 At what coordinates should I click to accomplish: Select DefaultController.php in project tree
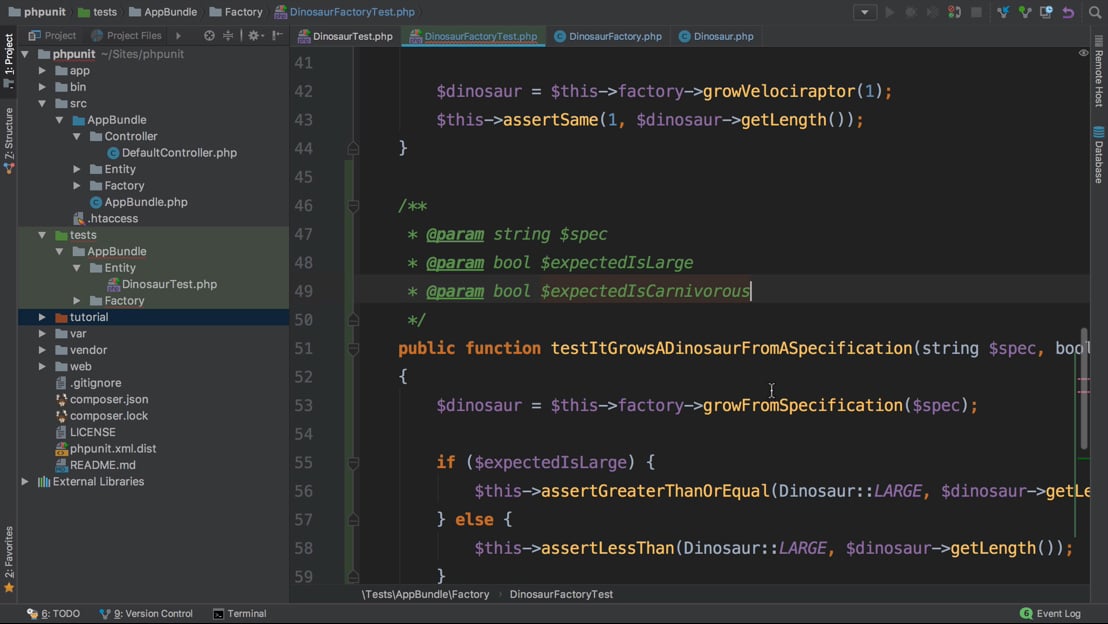point(172,153)
